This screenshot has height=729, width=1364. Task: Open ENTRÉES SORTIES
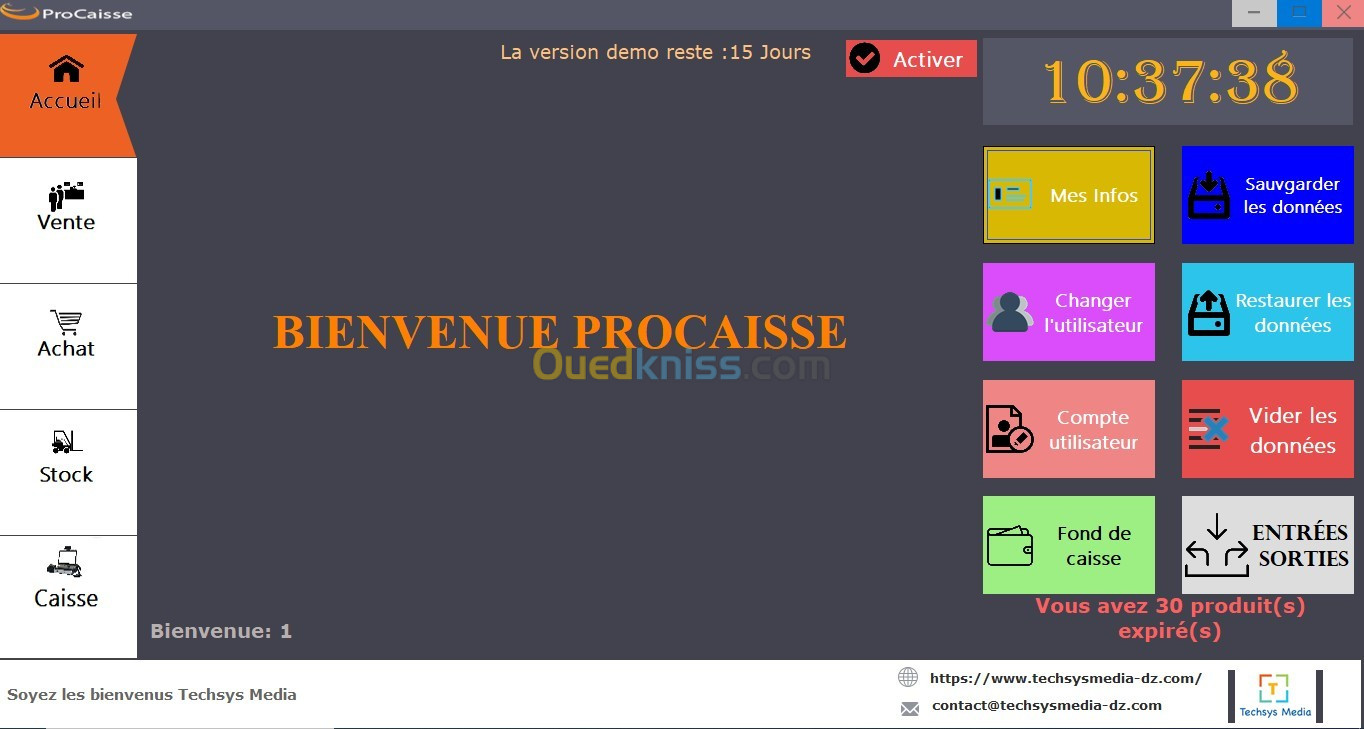coord(1268,545)
